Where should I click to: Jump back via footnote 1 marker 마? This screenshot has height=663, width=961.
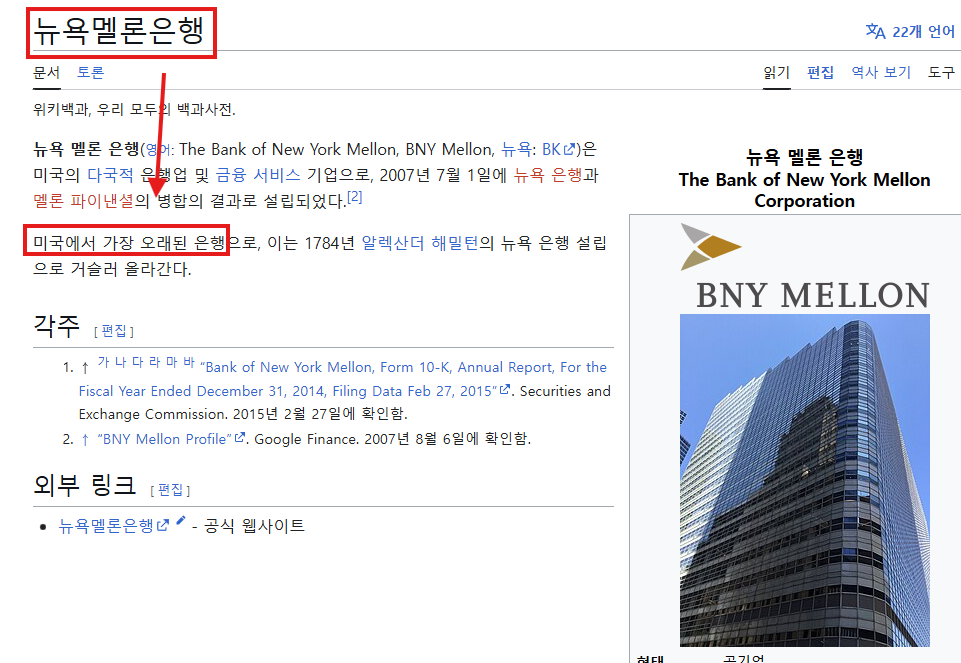click(x=172, y=362)
